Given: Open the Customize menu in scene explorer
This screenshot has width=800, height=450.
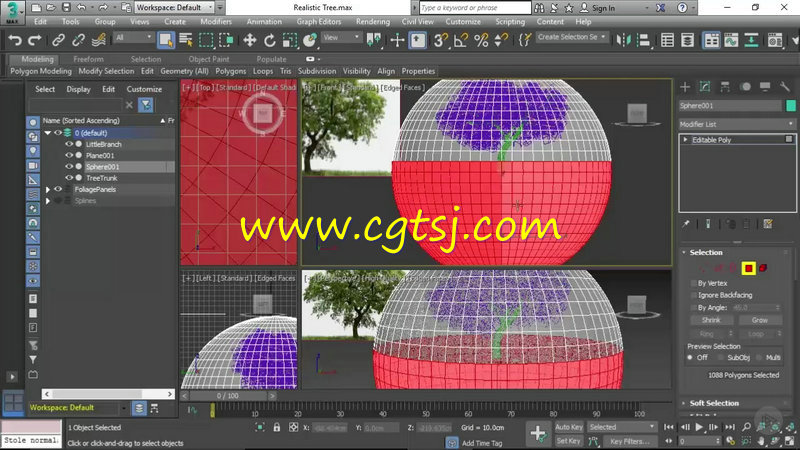Looking at the screenshot, I should pyautogui.click(x=144, y=89).
